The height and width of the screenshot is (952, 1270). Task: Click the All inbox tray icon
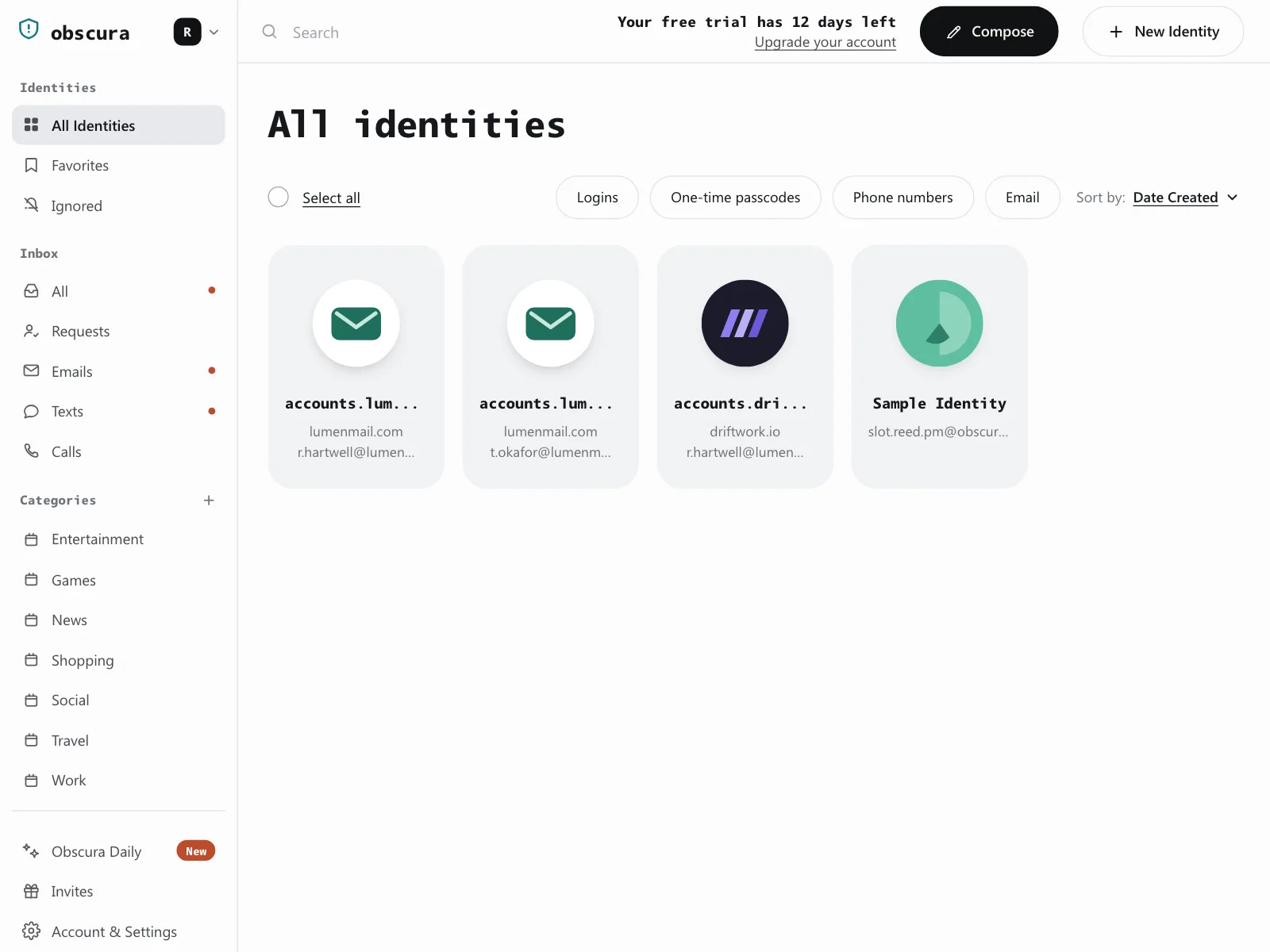pyautogui.click(x=32, y=291)
